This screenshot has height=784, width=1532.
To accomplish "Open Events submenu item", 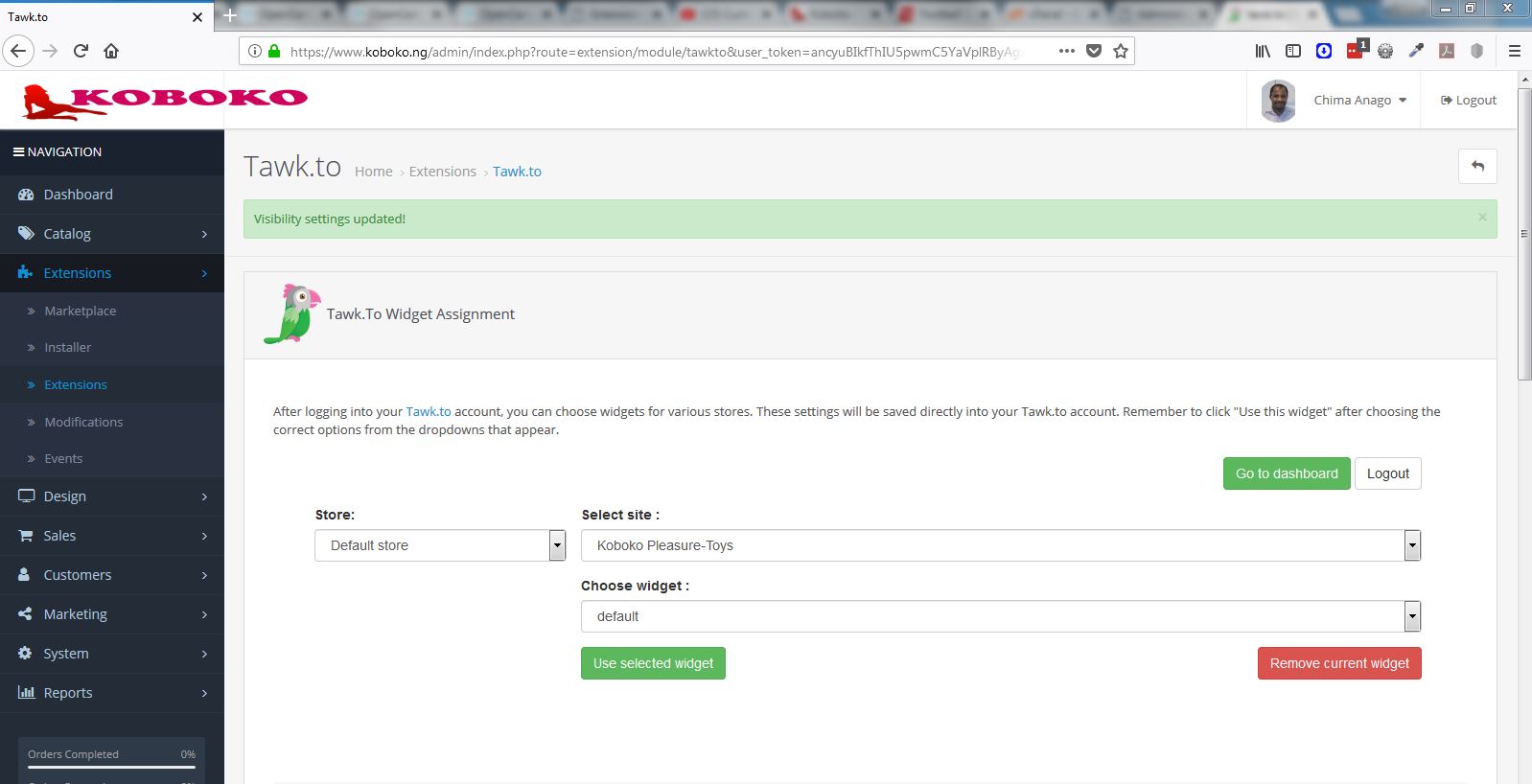I will click(112, 458).
